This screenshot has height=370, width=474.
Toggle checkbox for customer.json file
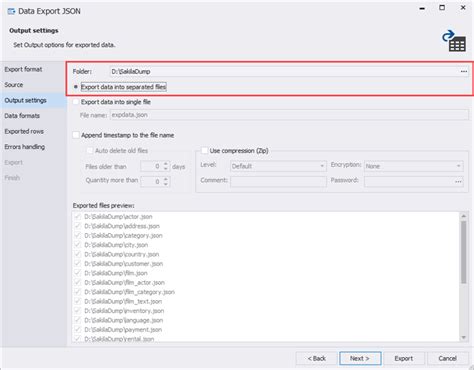[78, 264]
